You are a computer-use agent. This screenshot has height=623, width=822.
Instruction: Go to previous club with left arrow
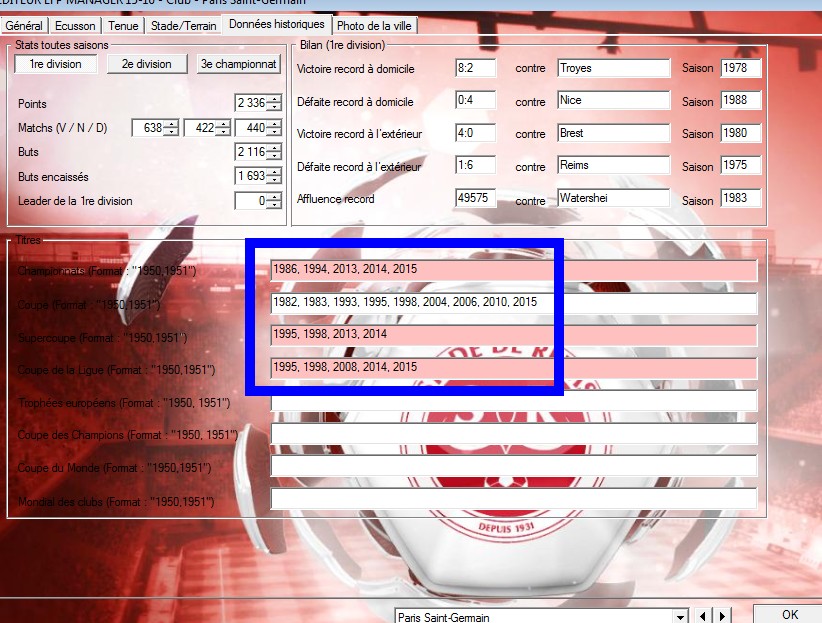coord(702,617)
